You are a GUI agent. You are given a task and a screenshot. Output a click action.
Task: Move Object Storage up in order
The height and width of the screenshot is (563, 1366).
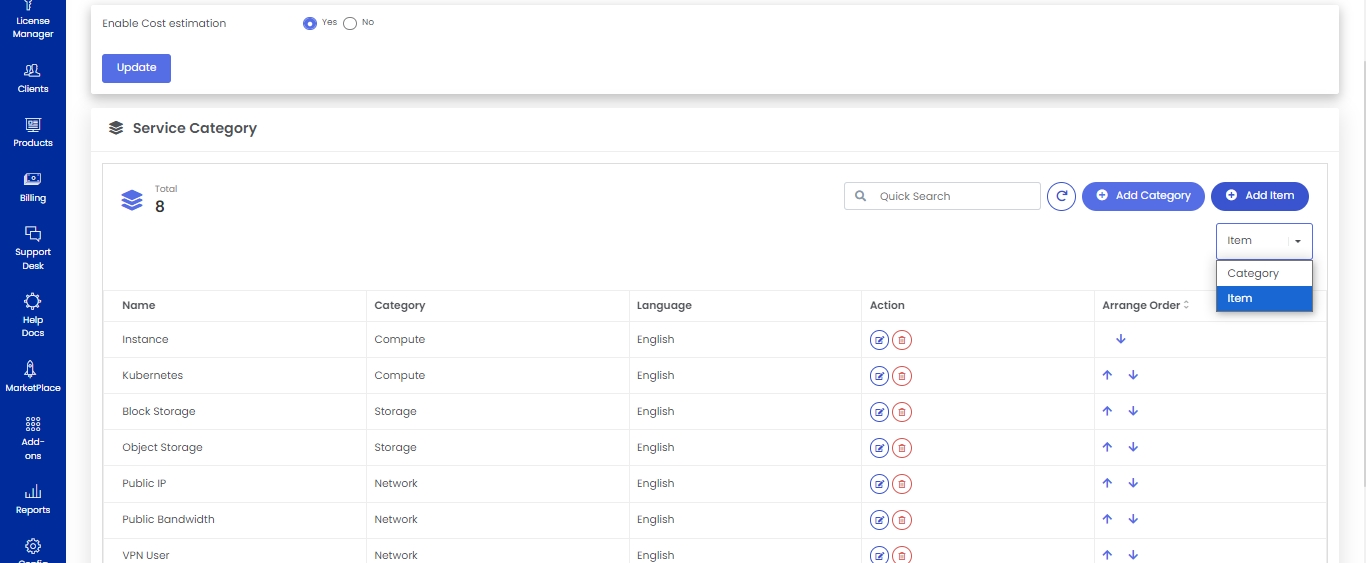[x=1107, y=447]
